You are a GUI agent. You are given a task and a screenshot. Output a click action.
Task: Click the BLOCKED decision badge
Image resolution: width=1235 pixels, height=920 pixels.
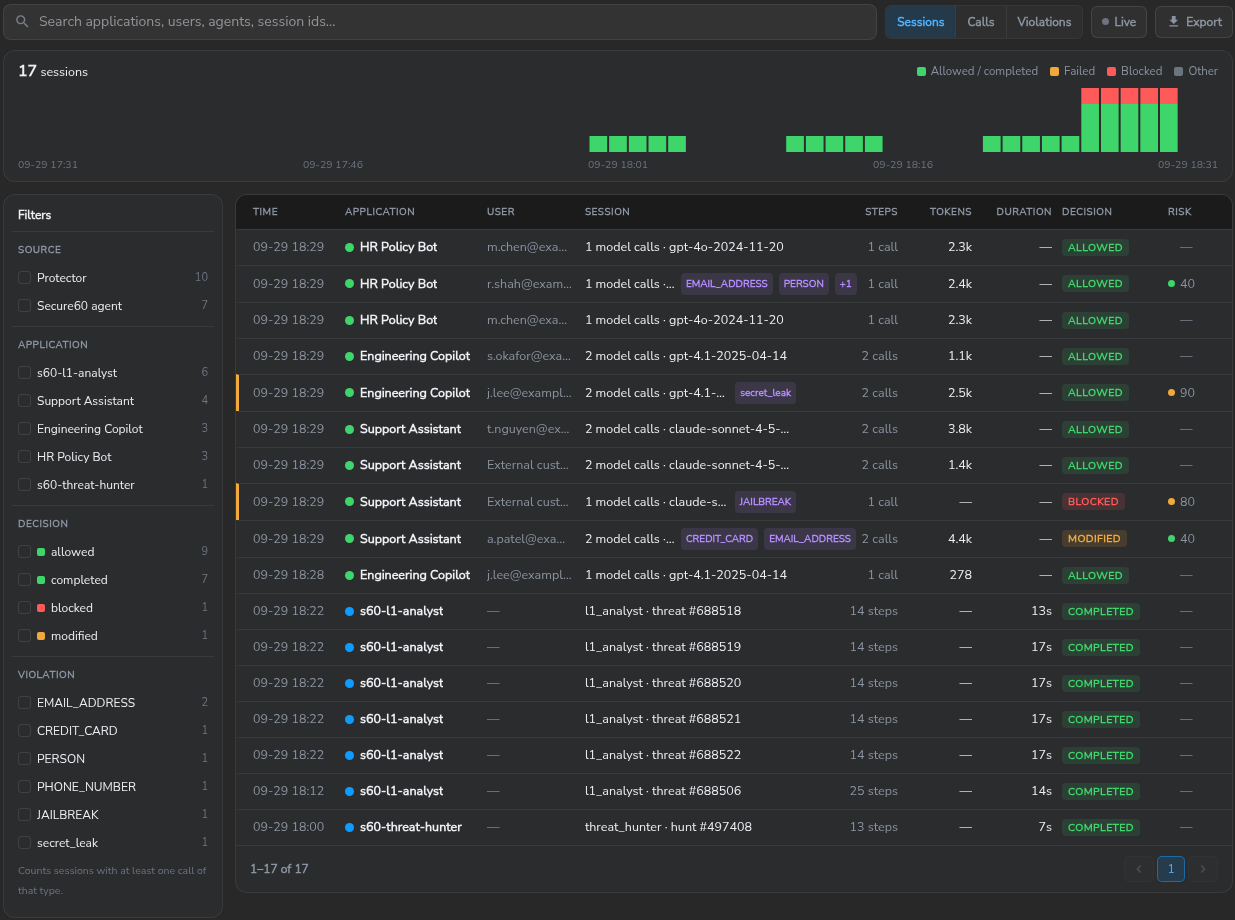point(1093,502)
